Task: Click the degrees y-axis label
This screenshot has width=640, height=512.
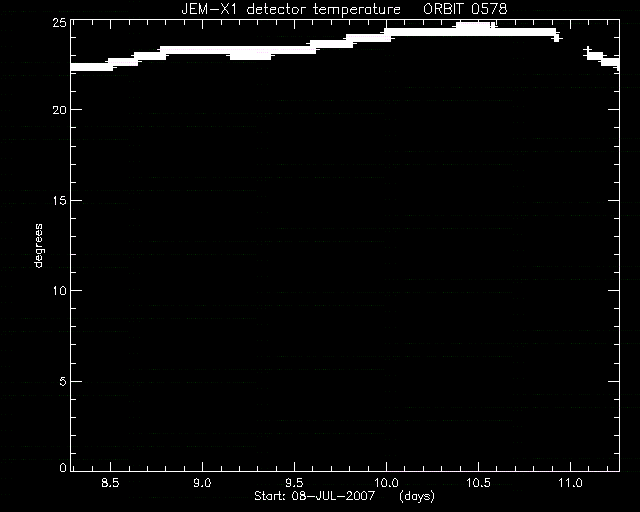Action: pyautogui.click(x=38, y=245)
